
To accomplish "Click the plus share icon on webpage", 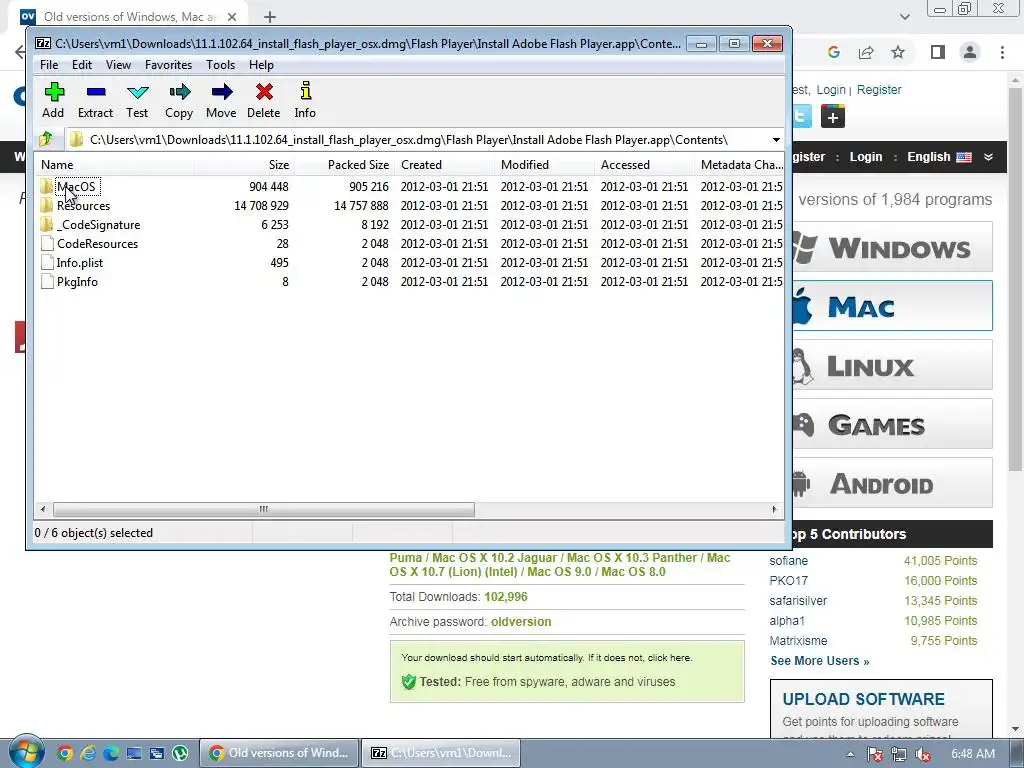I will click(833, 117).
